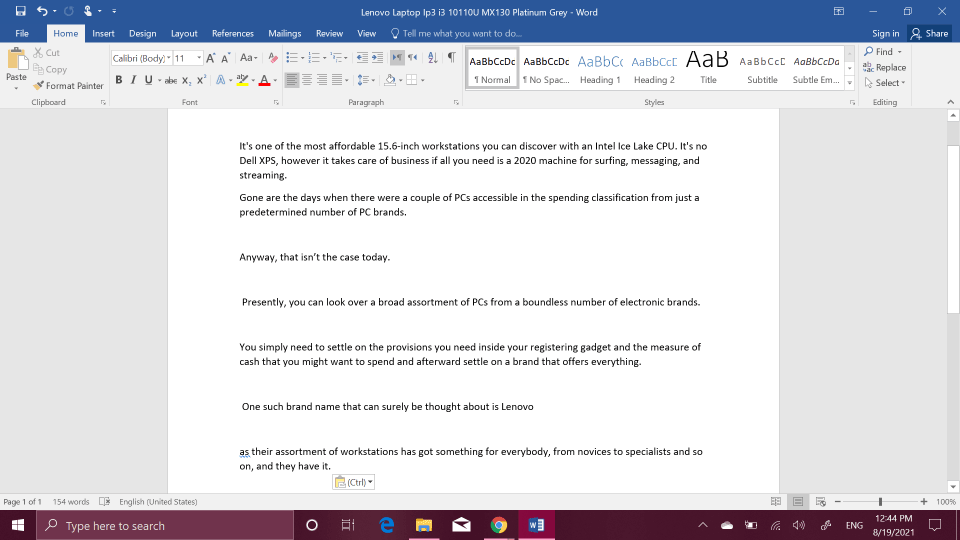Toggle right-to-left text direction
960x540 pixels.
[x=413, y=58]
